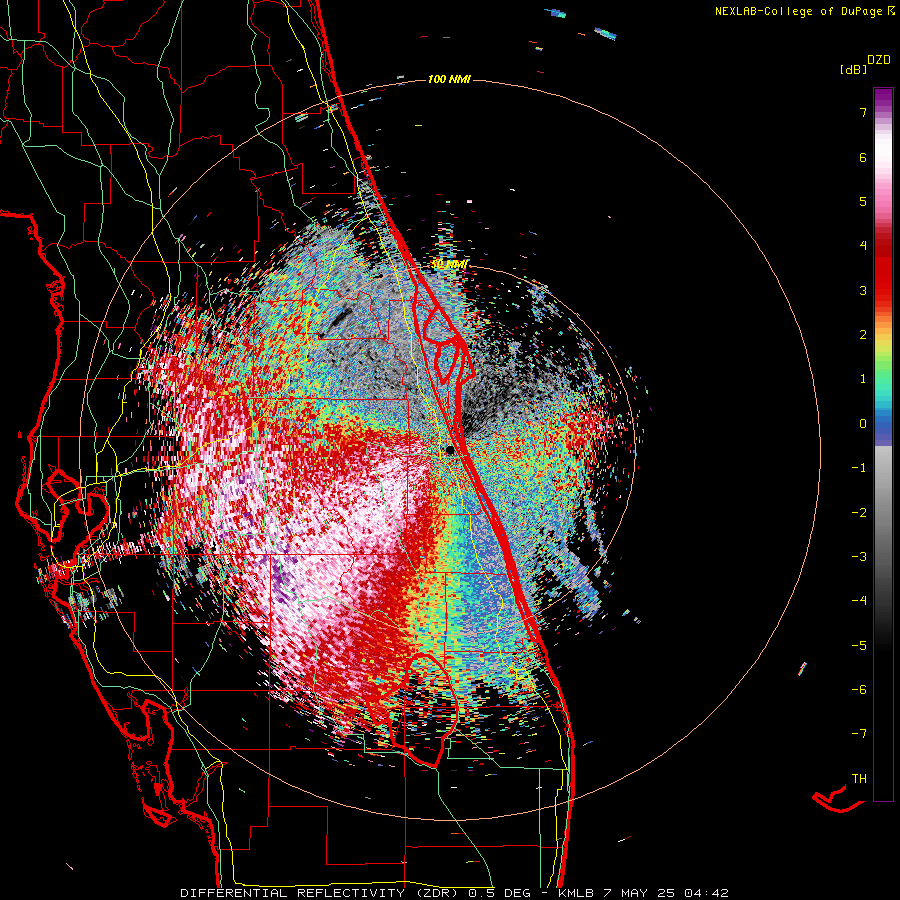900x900 pixels.
Task: Click the 6 tick label on color scale
Action: coord(863,157)
